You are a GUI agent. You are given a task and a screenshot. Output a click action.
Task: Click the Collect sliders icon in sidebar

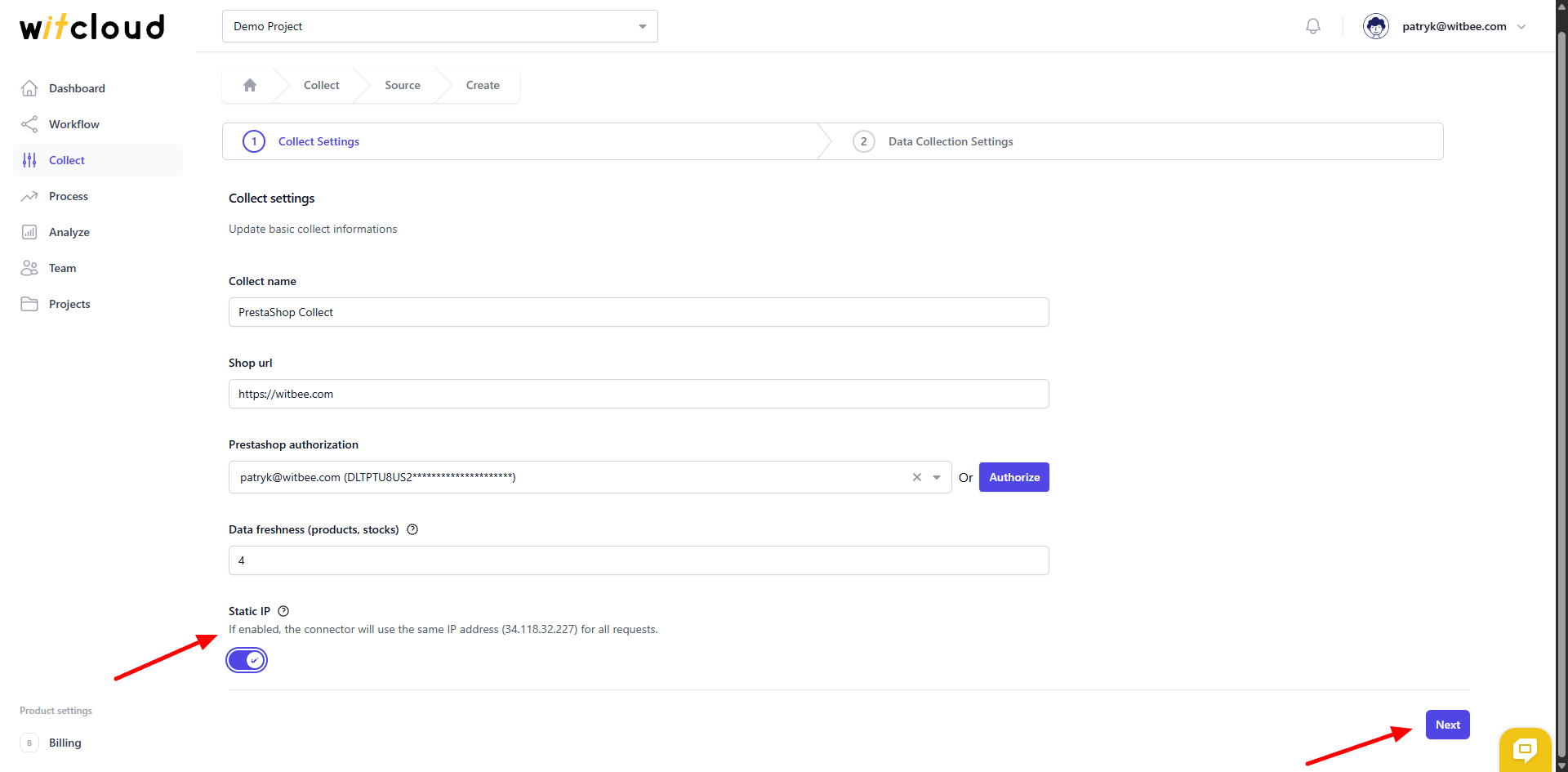coord(29,160)
